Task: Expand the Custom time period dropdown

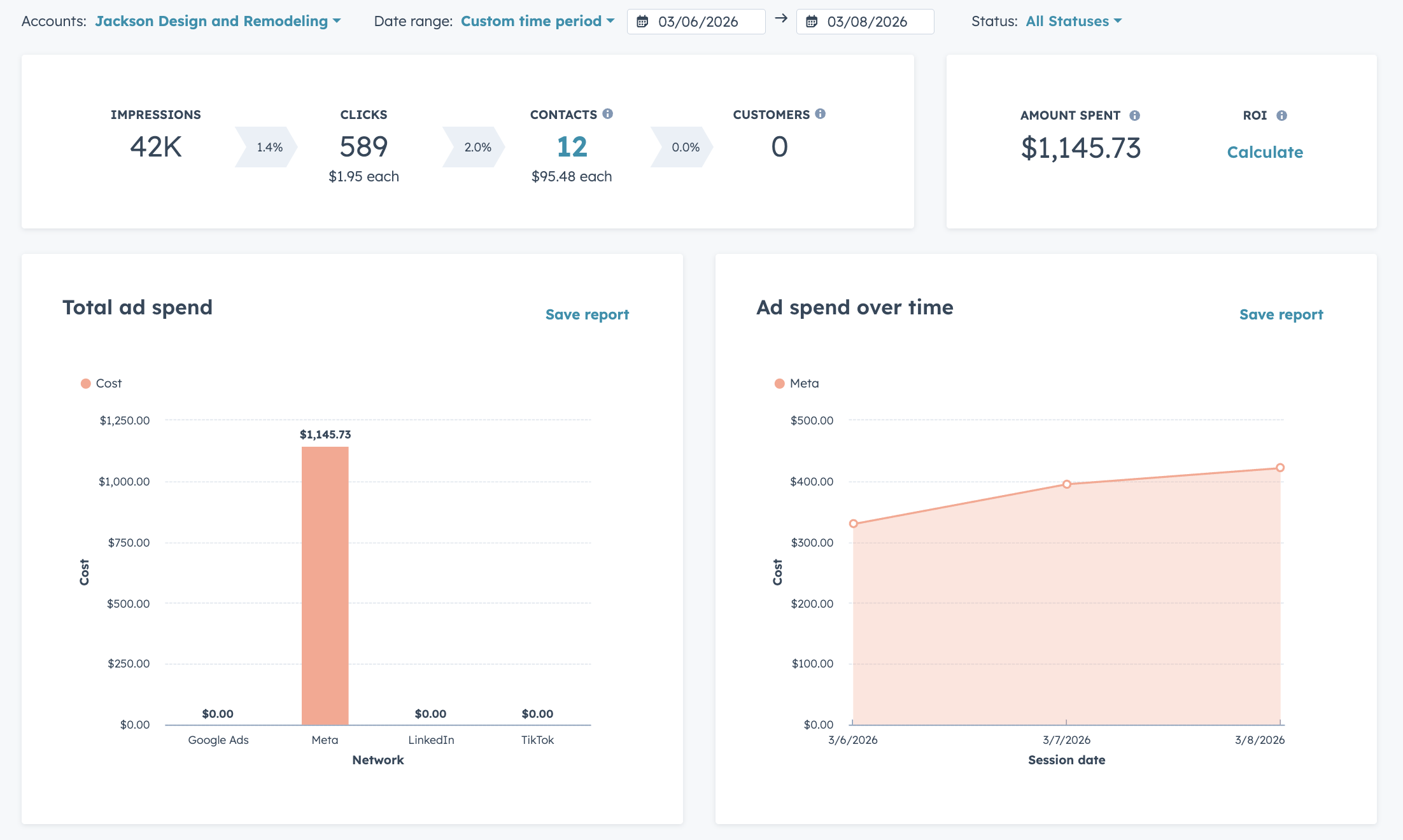Action: [x=537, y=21]
